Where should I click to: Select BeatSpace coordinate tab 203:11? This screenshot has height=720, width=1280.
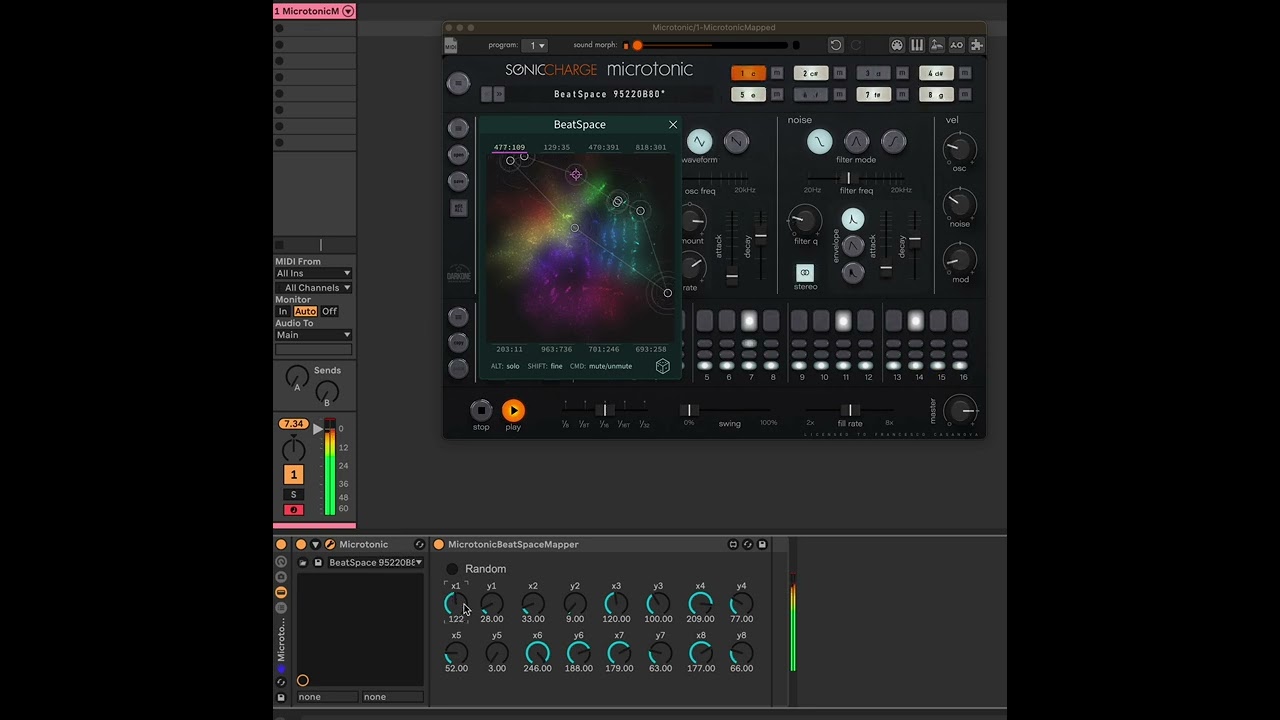point(509,349)
